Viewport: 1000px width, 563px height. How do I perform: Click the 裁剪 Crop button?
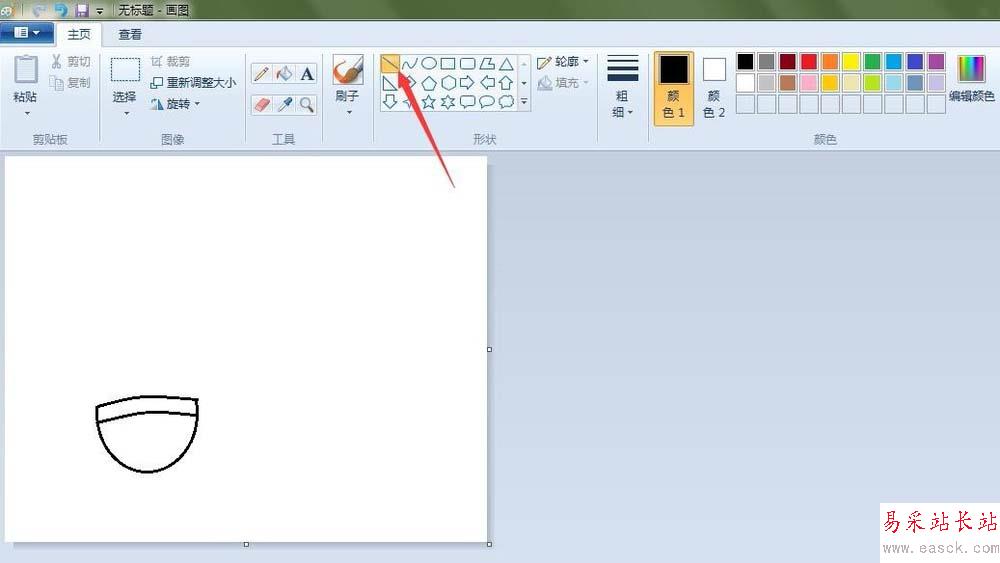coord(170,61)
